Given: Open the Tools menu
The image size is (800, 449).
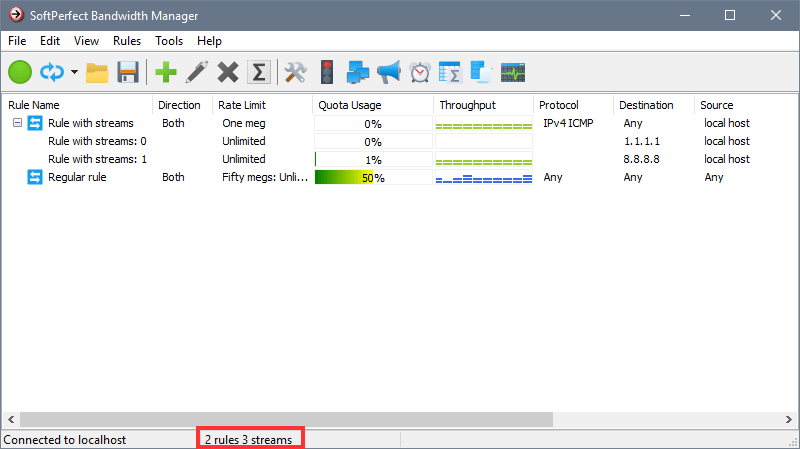Looking at the screenshot, I should (x=169, y=41).
